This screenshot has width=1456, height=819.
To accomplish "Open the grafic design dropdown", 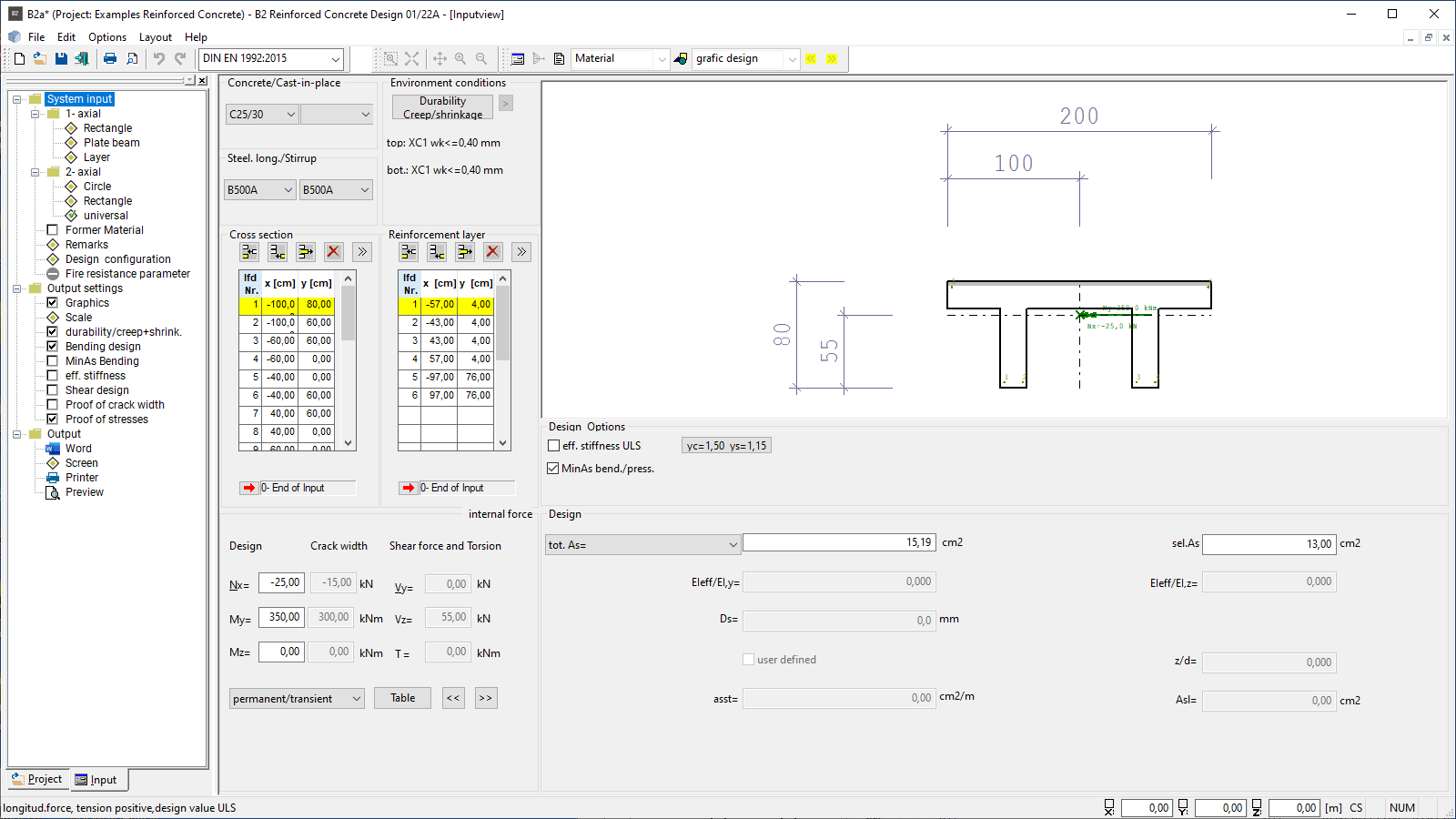I will (746, 59).
